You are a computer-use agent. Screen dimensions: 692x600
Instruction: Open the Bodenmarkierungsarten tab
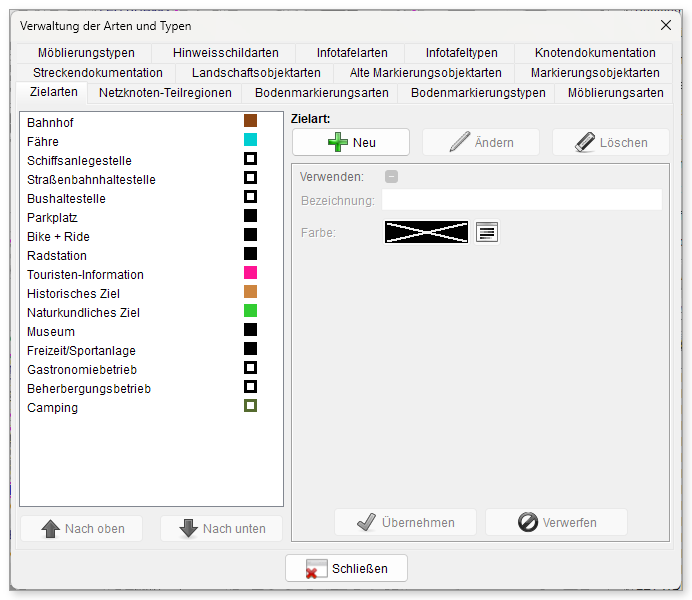tap(321, 93)
